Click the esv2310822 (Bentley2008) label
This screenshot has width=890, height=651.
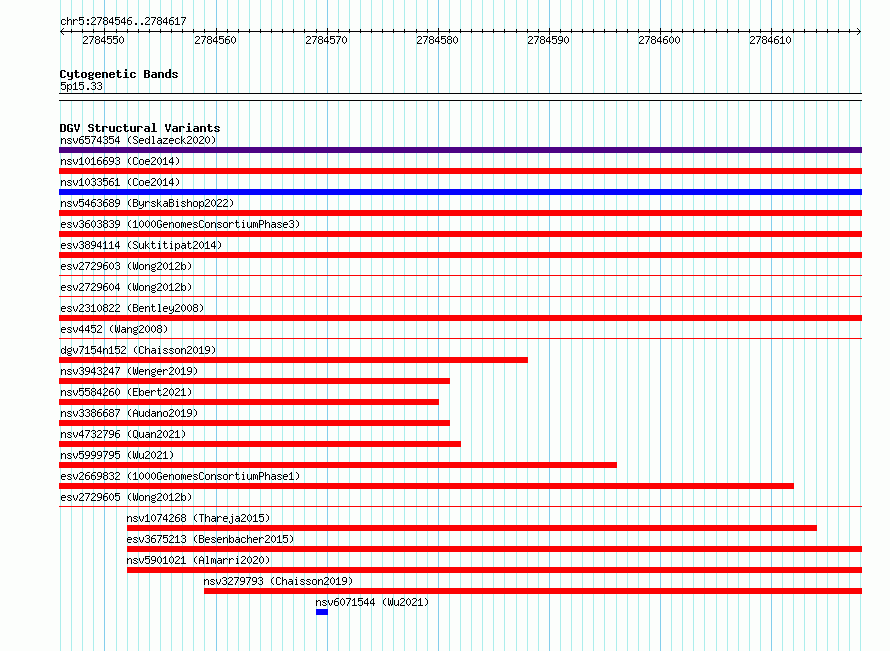pyautogui.click(x=132, y=308)
